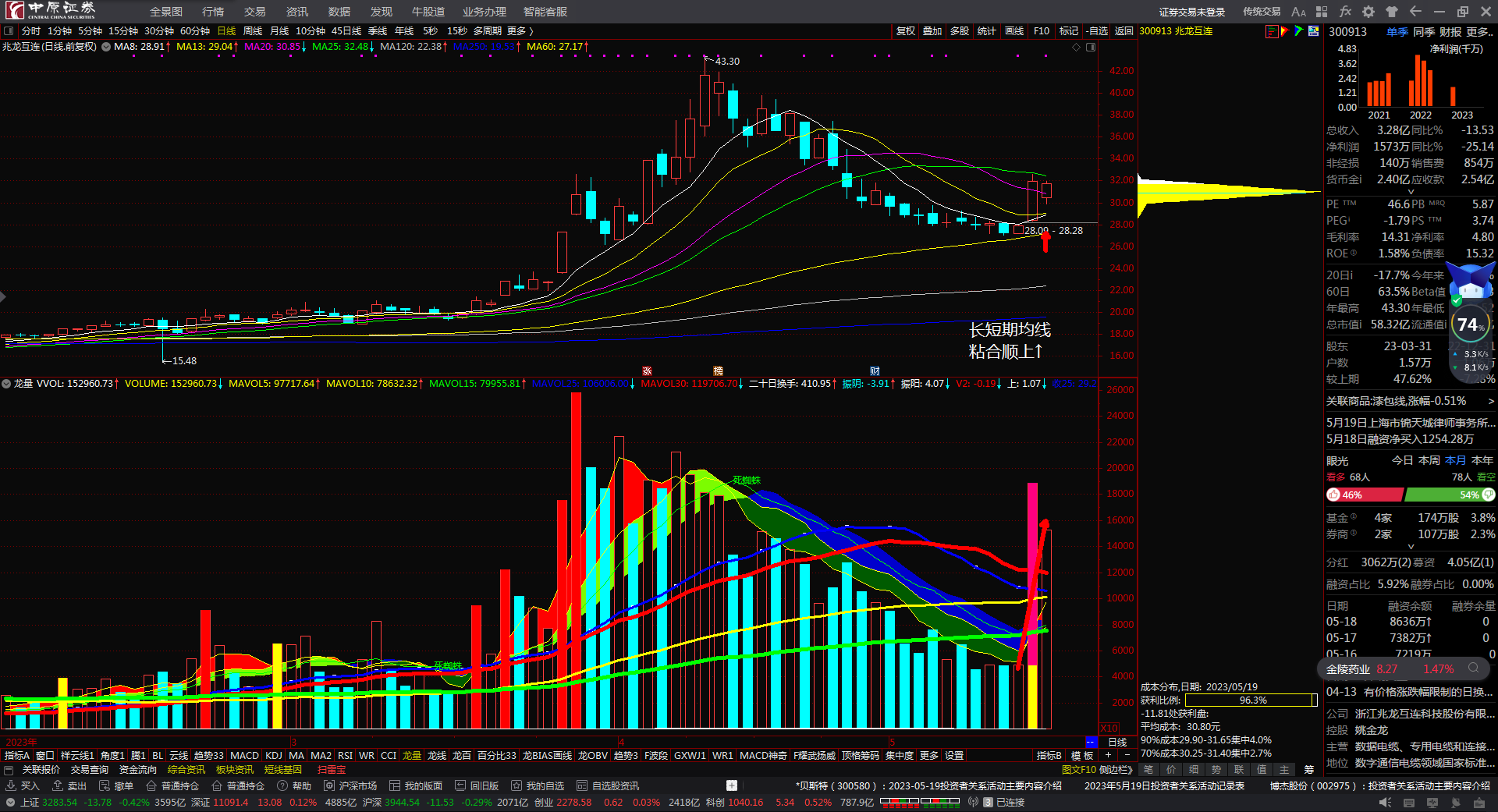This screenshot has width=1498, height=812.
Task: Click the 模板 template button
Action: [x=1082, y=756]
